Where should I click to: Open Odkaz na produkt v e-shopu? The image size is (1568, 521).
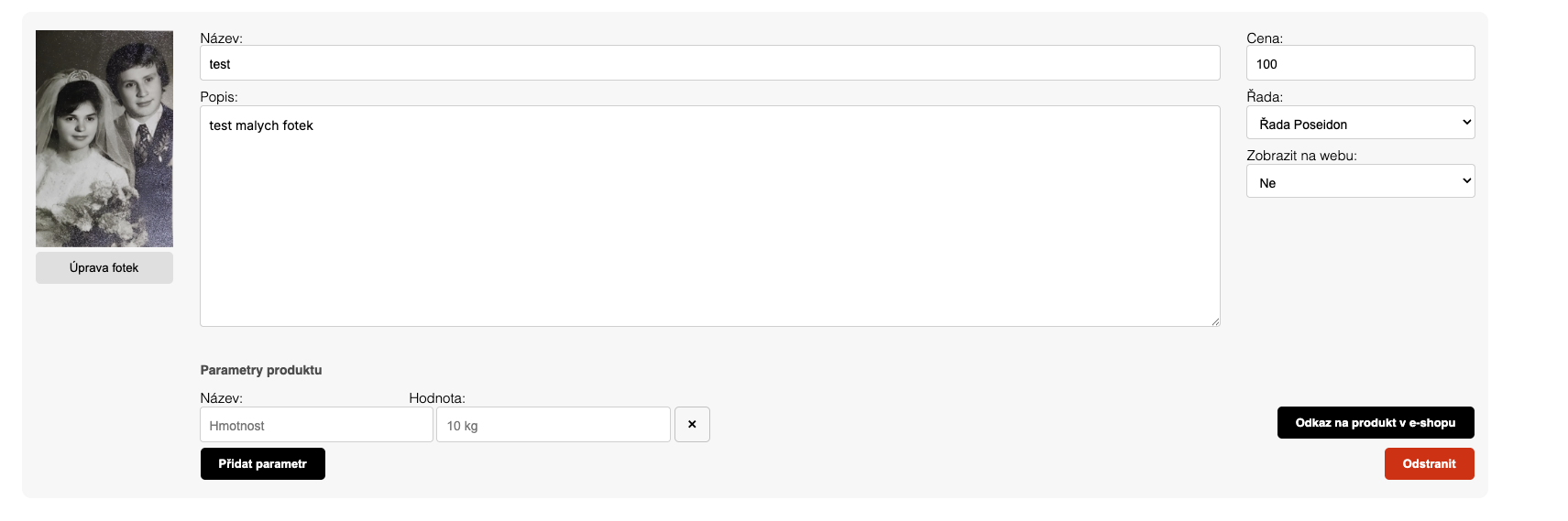pos(1375,423)
